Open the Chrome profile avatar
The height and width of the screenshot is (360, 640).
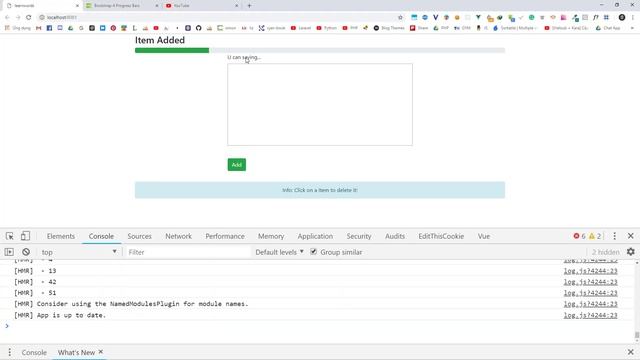tap(622, 17)
